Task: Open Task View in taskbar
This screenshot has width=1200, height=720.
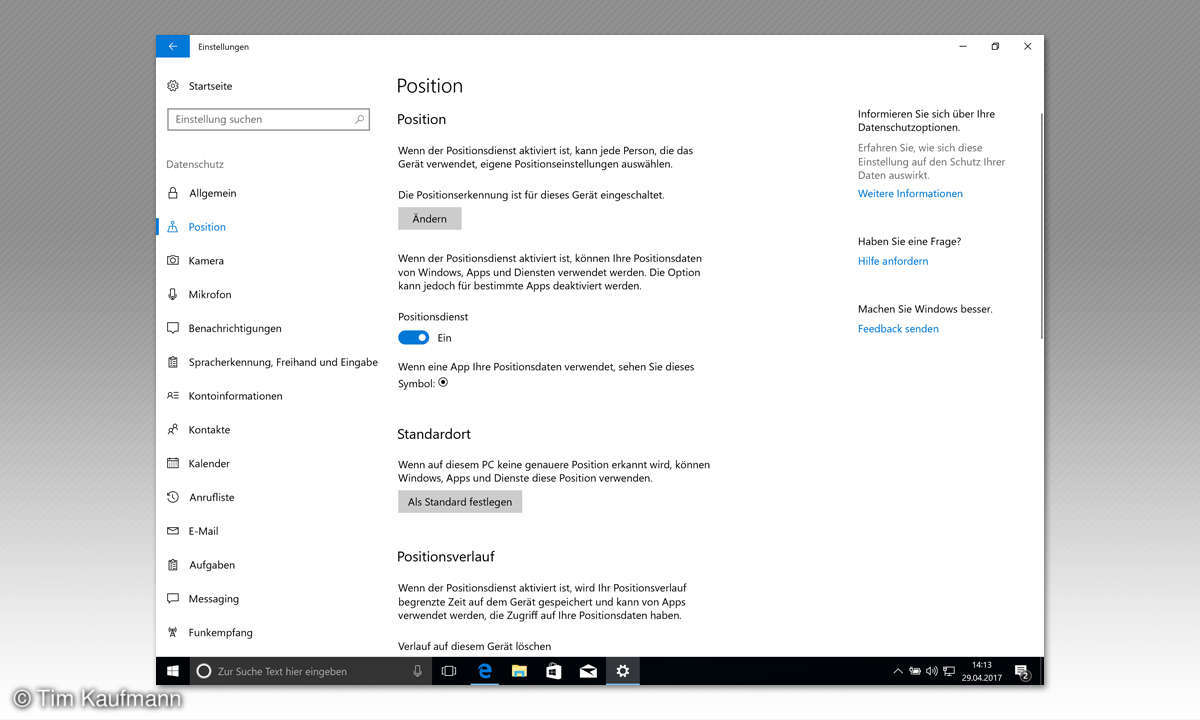Action: pyautogui.click(x=449, y=671)
